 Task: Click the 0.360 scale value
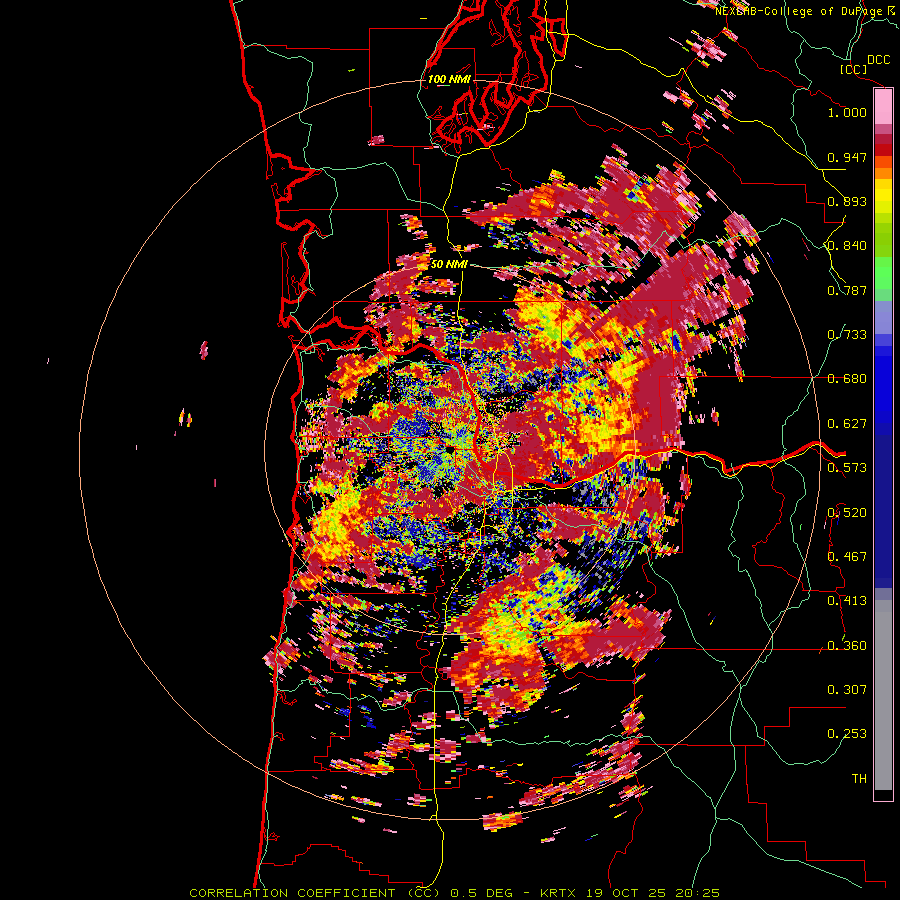tap(847, 646)
